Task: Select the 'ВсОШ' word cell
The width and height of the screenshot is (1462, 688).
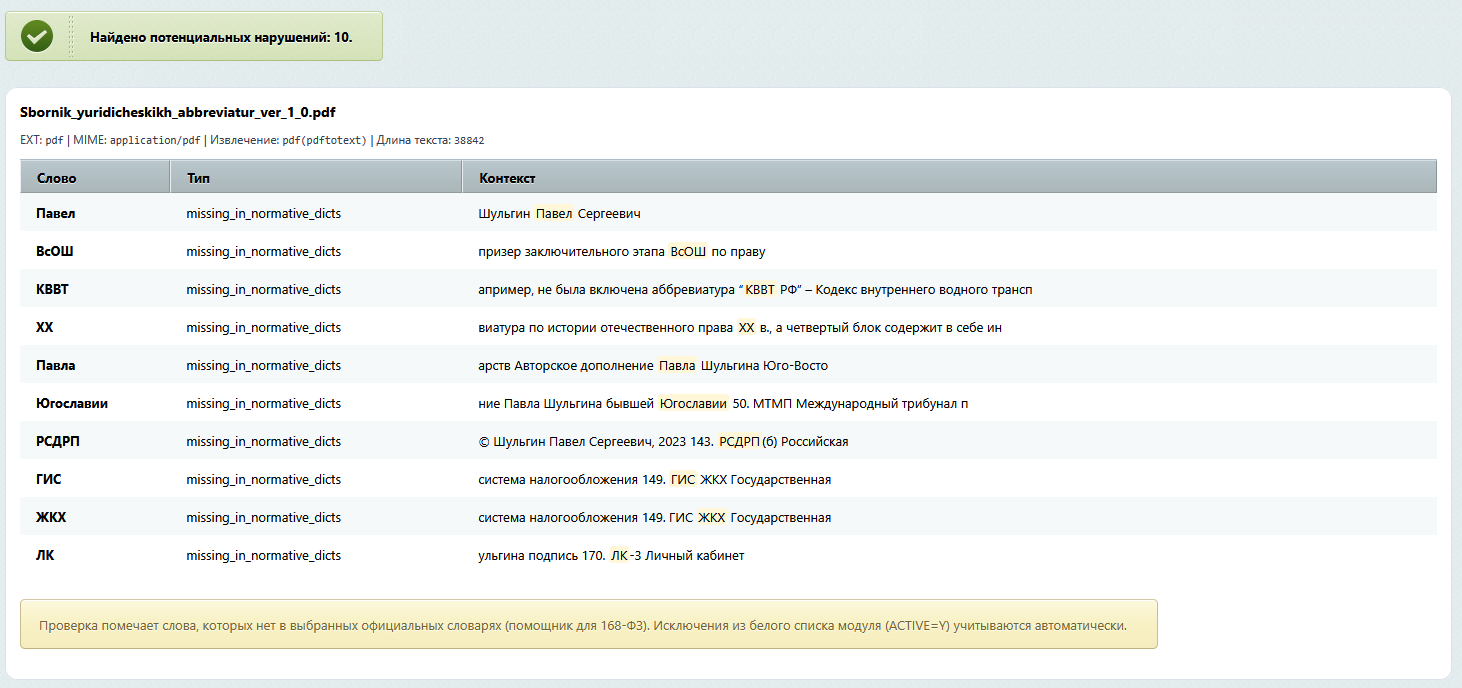Action: [55, 251]
